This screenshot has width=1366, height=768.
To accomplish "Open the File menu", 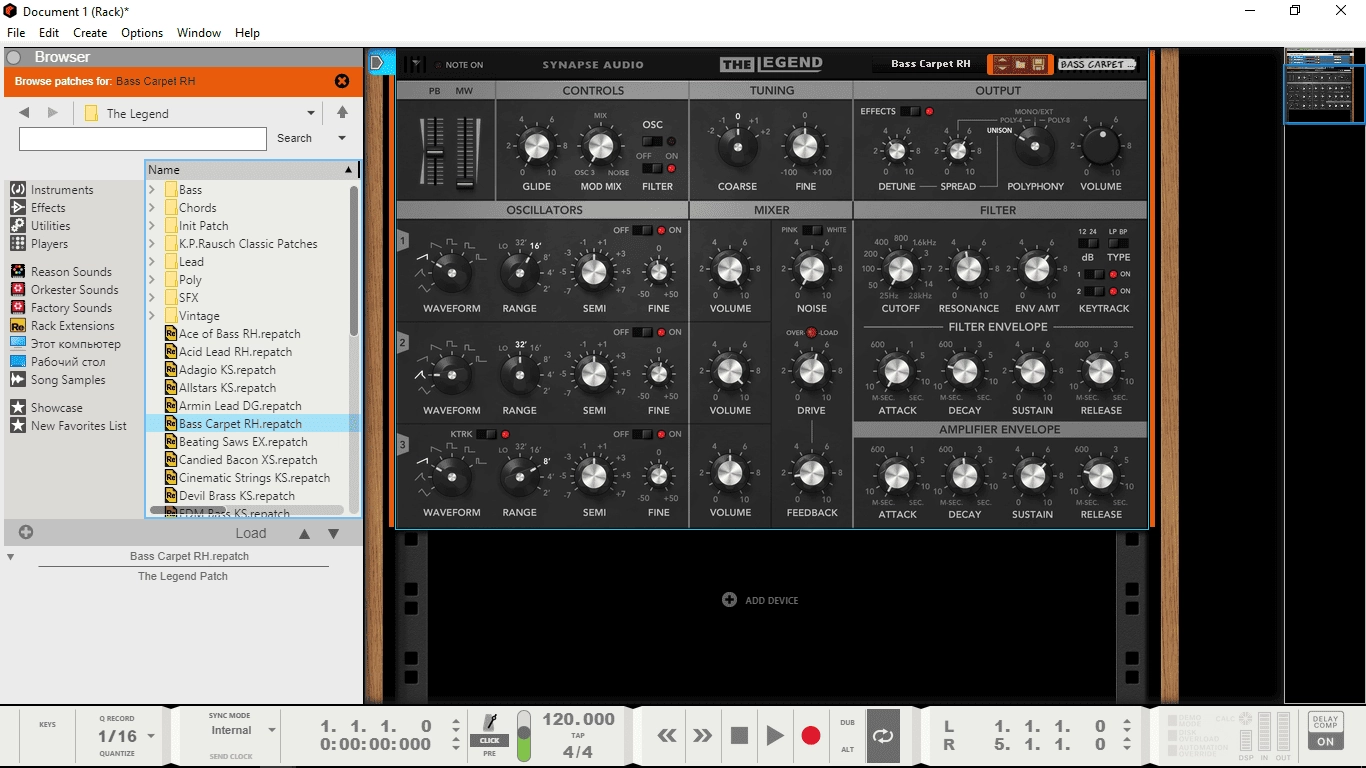I will tap(16, 33).
